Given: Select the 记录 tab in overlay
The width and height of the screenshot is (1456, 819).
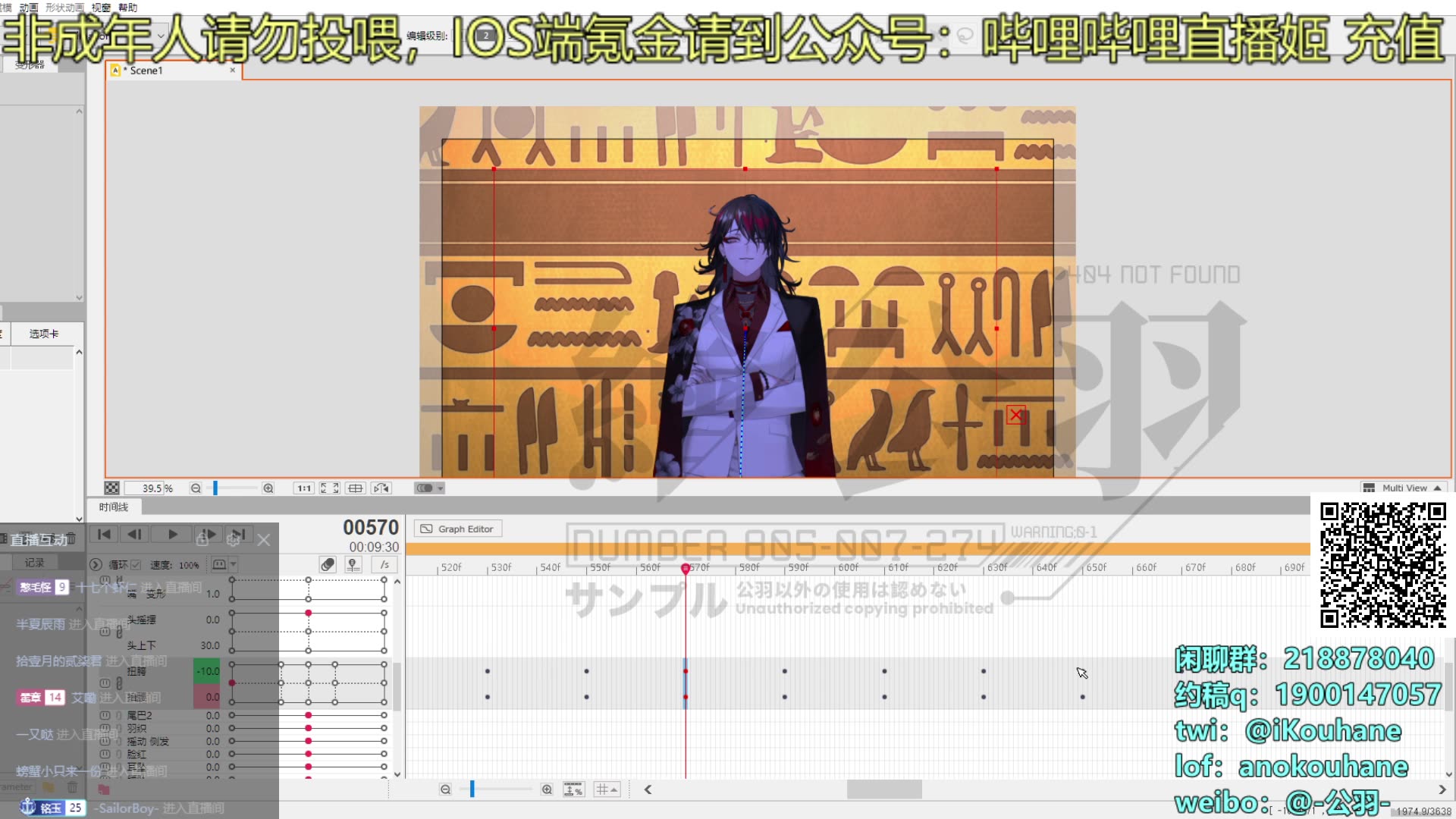Looking at the screenshot, I should pyautogui.click(x=35, y=563).
